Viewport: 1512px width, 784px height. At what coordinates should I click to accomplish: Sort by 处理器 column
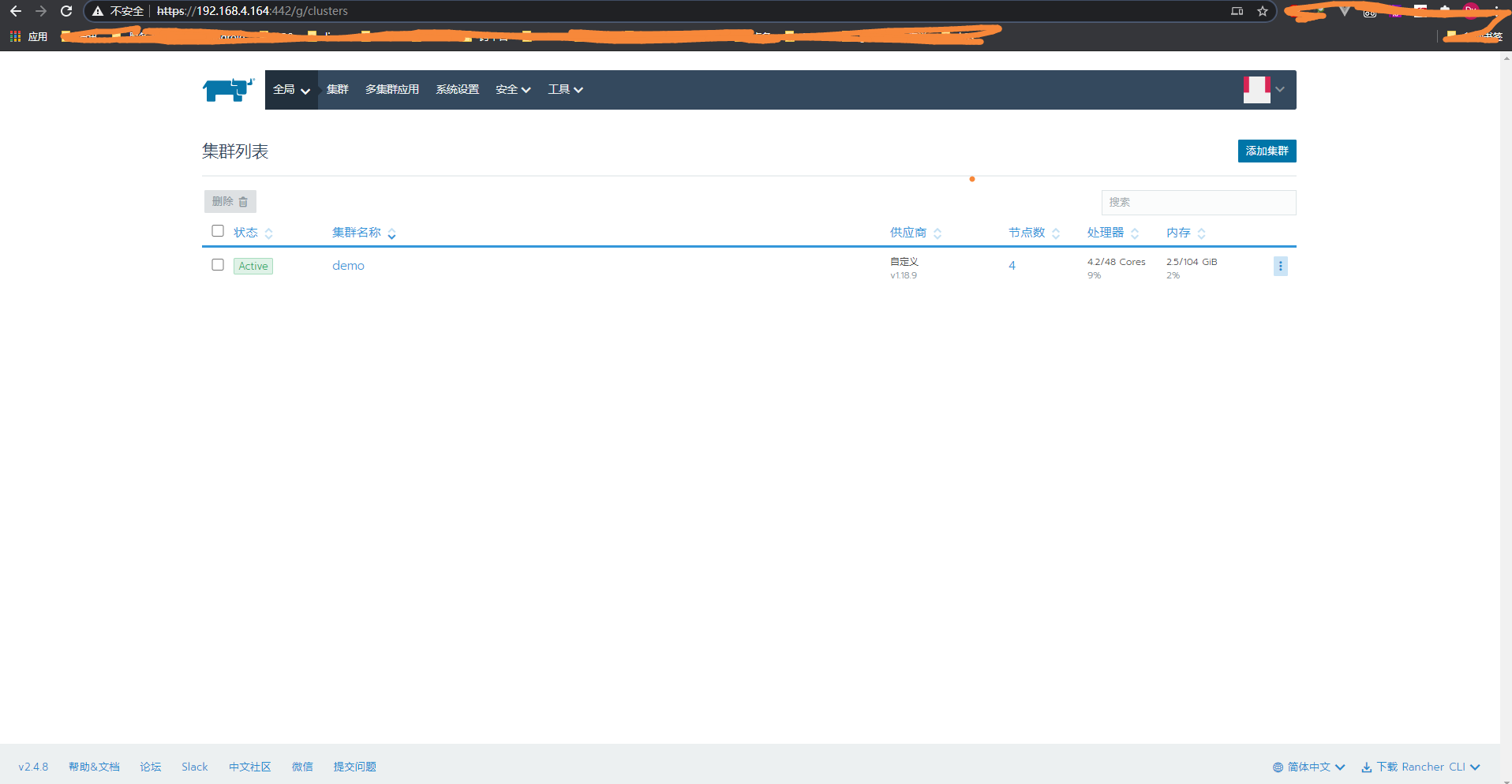pyautogui.click(x=1113, y=233)
